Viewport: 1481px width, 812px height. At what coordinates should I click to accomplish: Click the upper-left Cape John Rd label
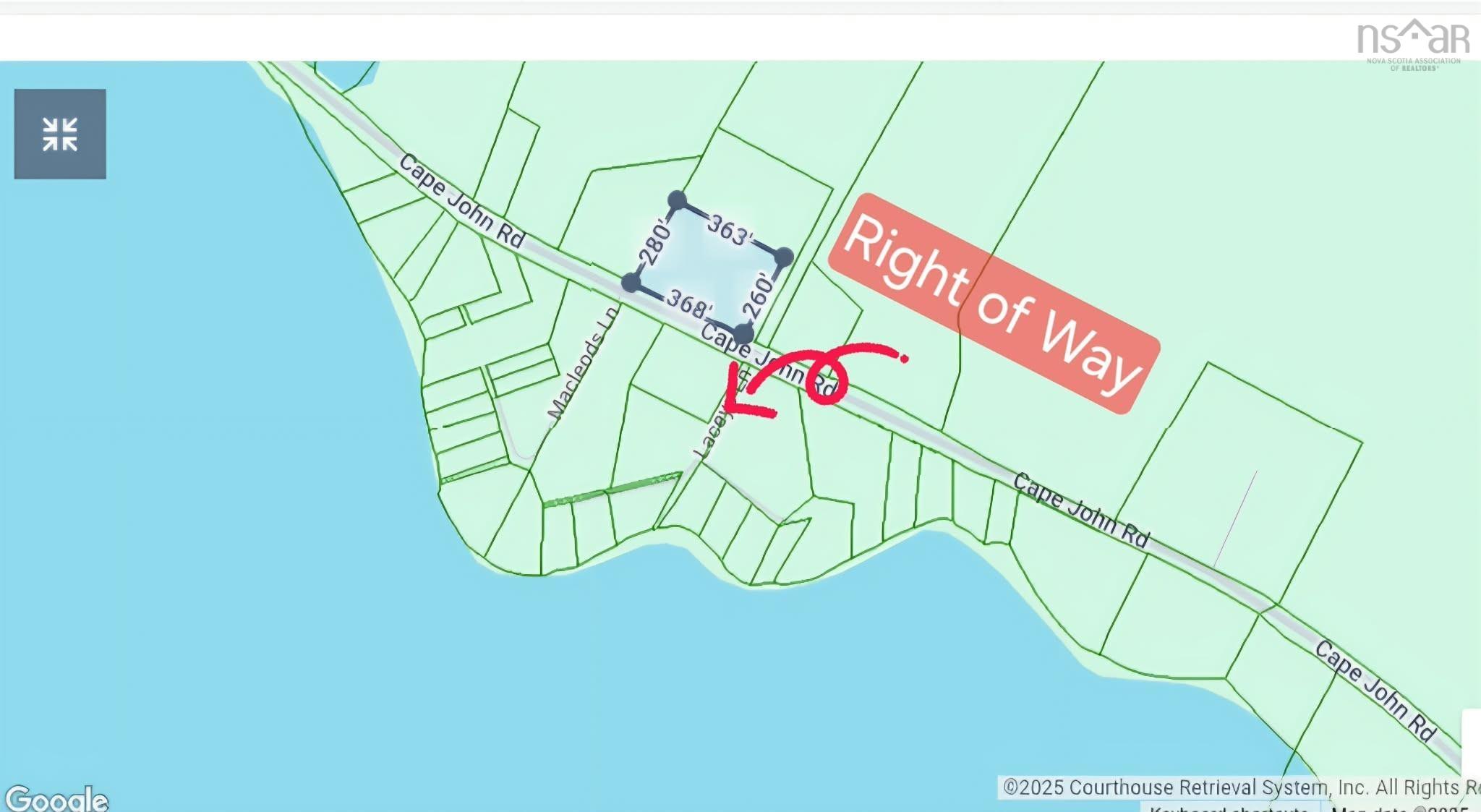pyautogui.click(x=462, y=201)
